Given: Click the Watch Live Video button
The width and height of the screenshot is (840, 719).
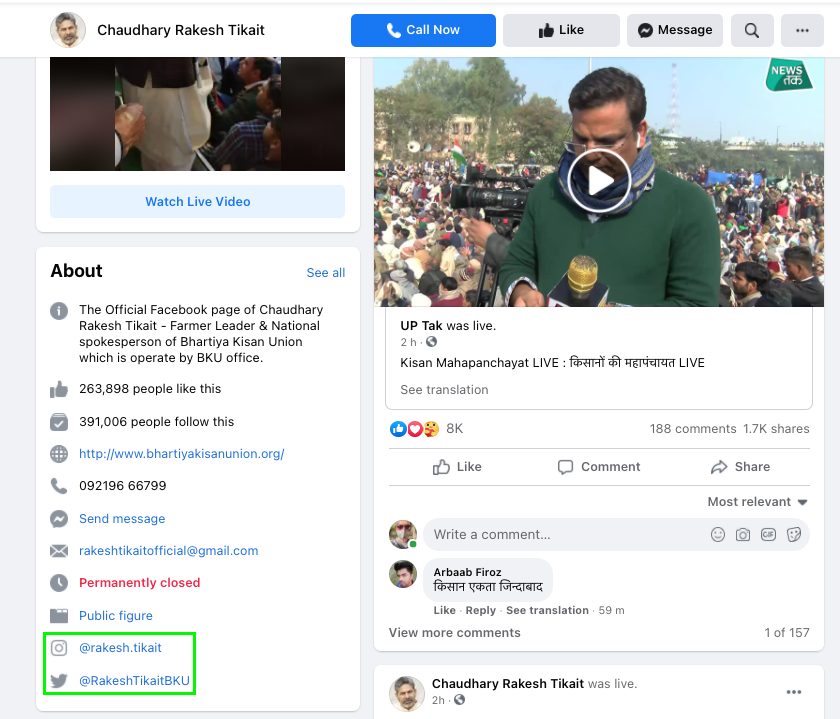Looking at the screenshot, I should tap(197, 202).
